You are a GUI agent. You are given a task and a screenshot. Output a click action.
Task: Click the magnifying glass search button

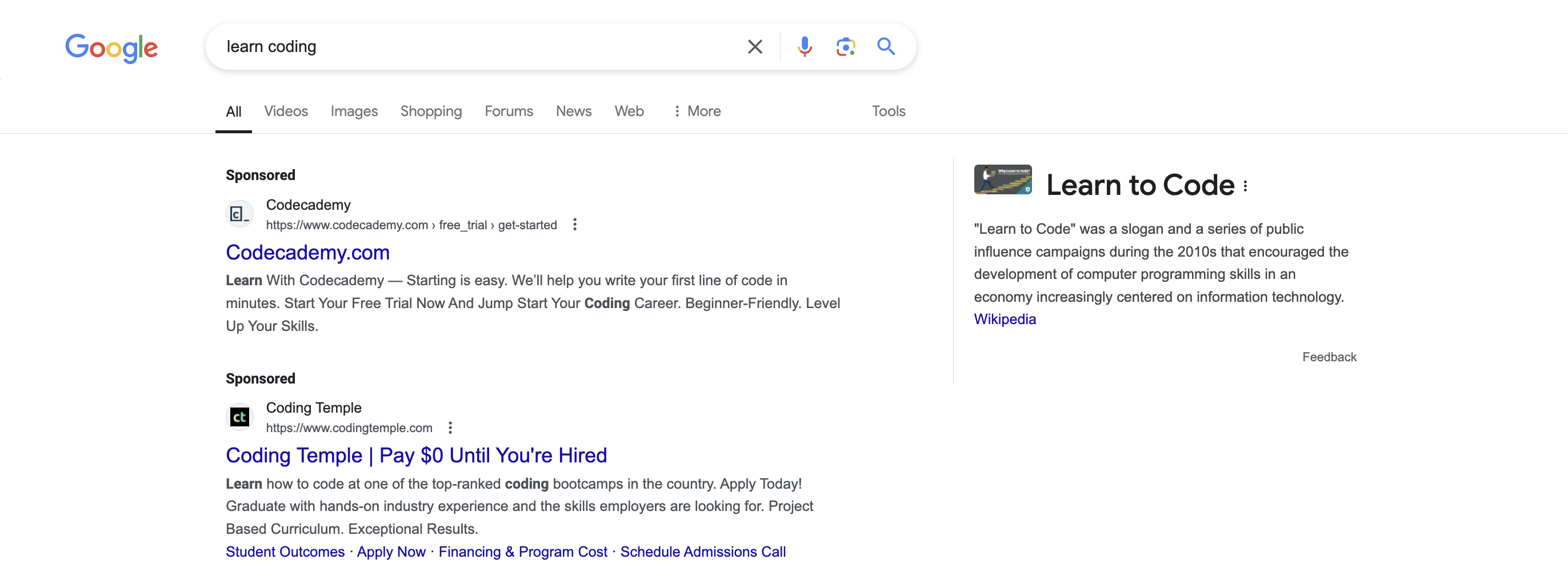886,47
